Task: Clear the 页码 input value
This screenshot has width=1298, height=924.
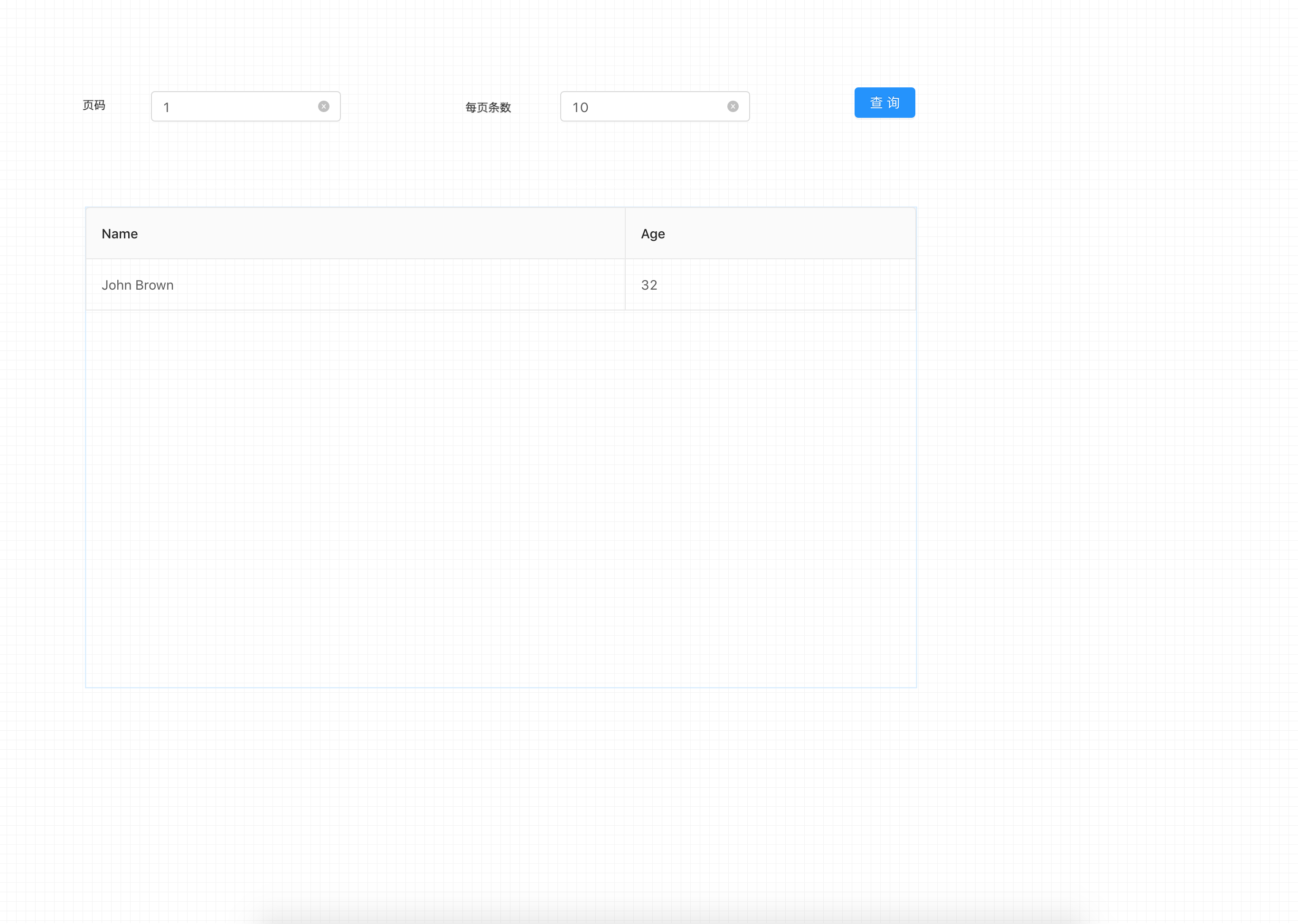Action: [x=324, y=106]
